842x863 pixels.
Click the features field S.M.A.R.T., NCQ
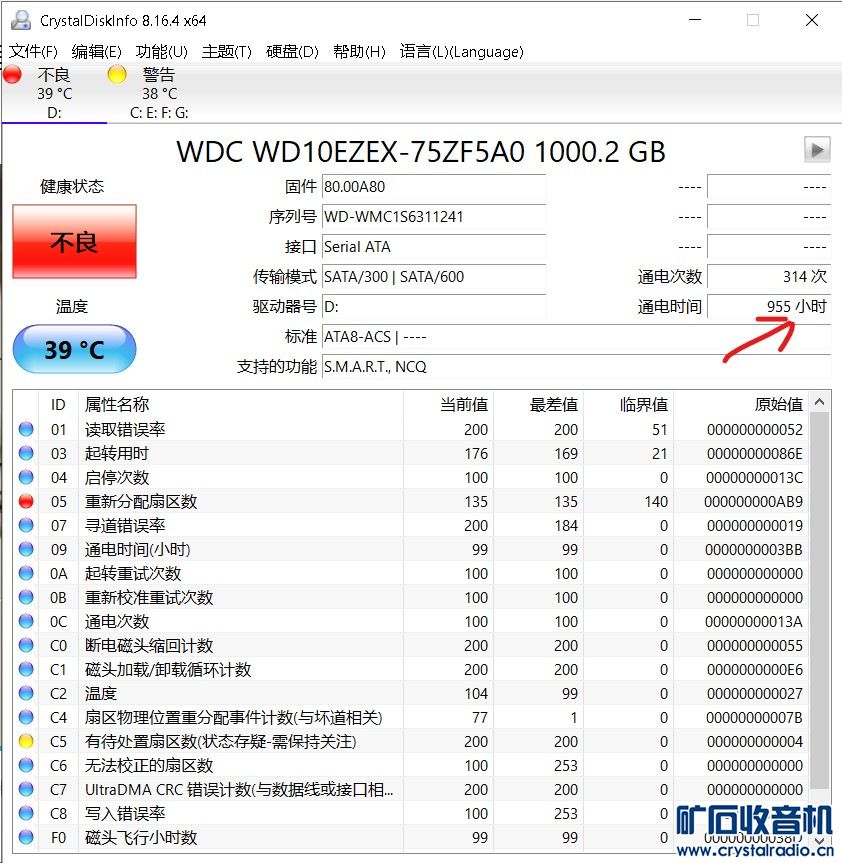(x=576, y=367)
